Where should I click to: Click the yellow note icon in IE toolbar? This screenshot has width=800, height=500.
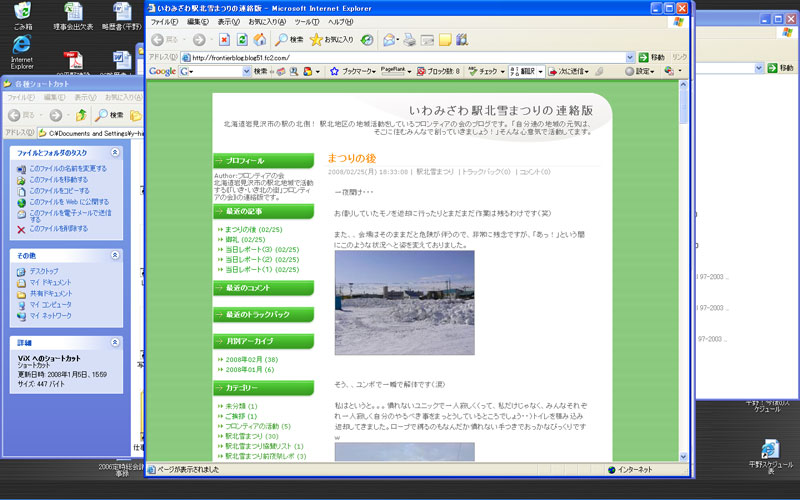445,39
